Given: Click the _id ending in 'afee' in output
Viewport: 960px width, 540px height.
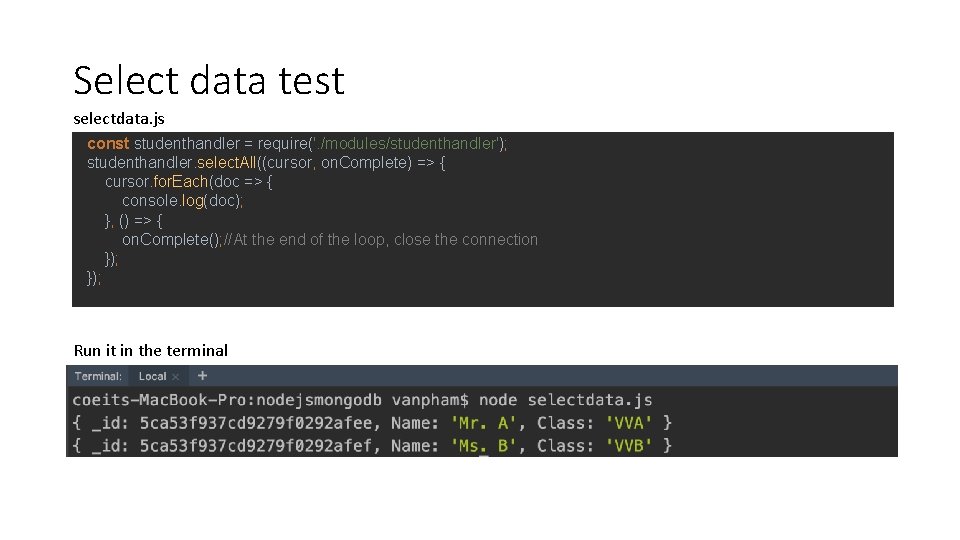Looking at the screenshot, I should (256, 423).
